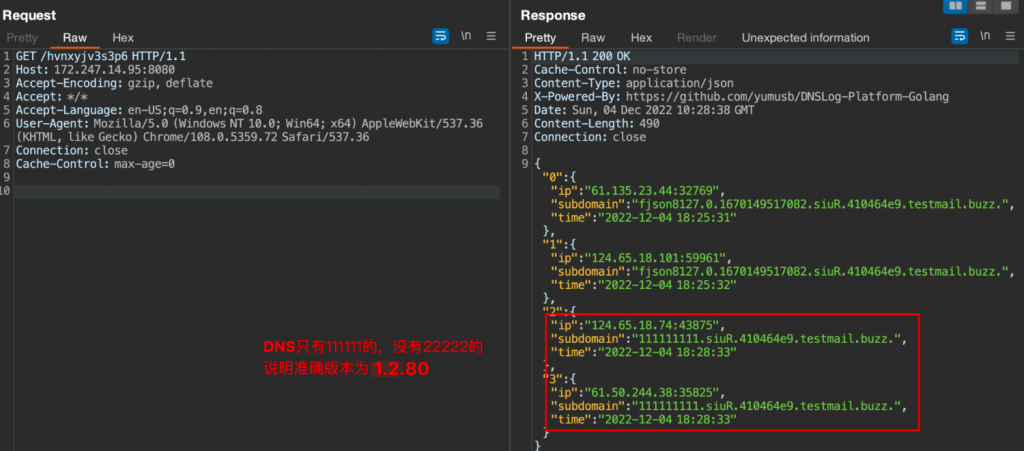Switch Request view to Pretty tab
This screenshot has height=451, width=1024.
point(22,38)
